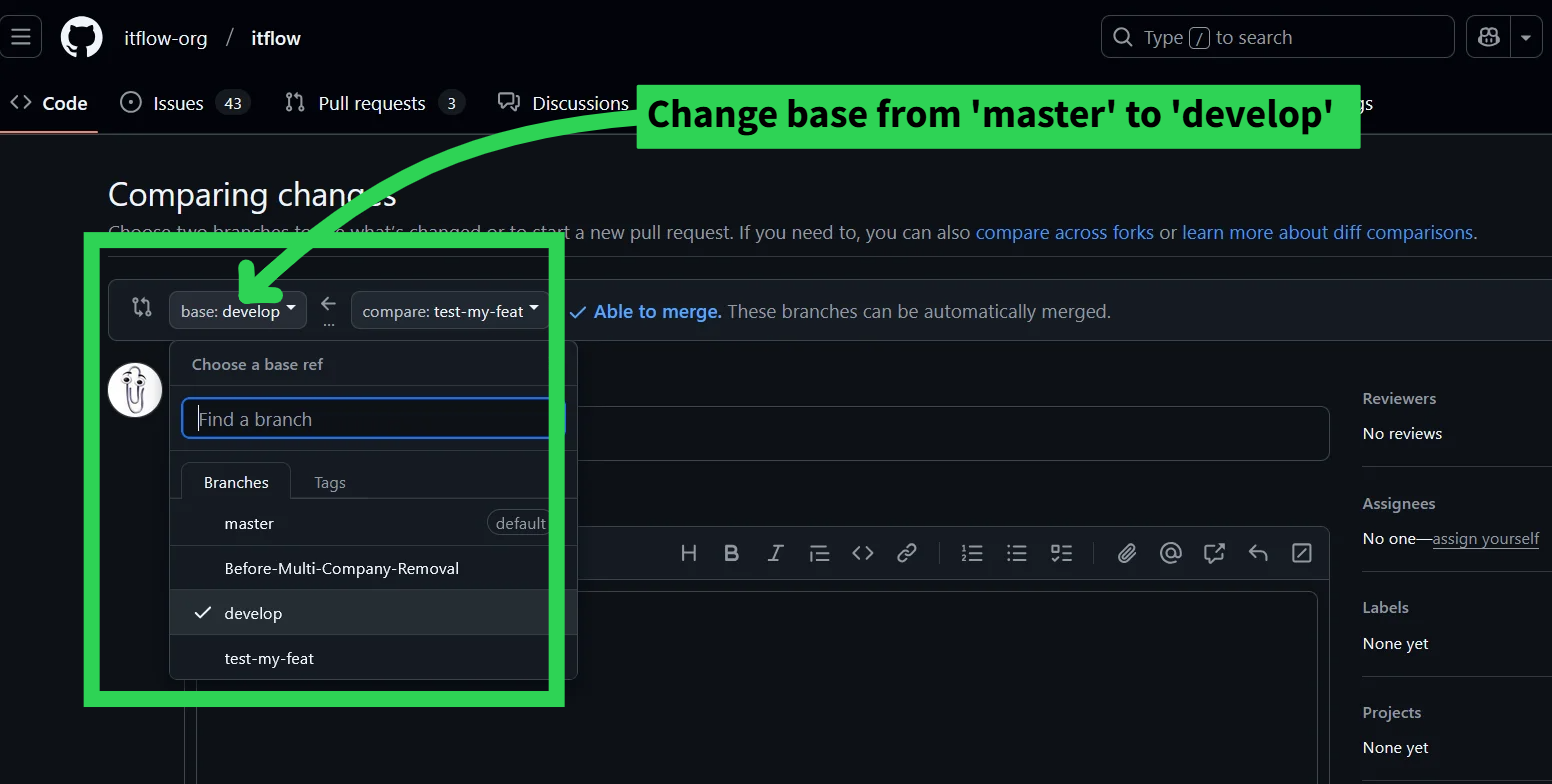Add a hyperlink using the link icon
Image resolution: width=1552 pixels, height=784 pixels.
pyautogui.click(x=907, y=553)
